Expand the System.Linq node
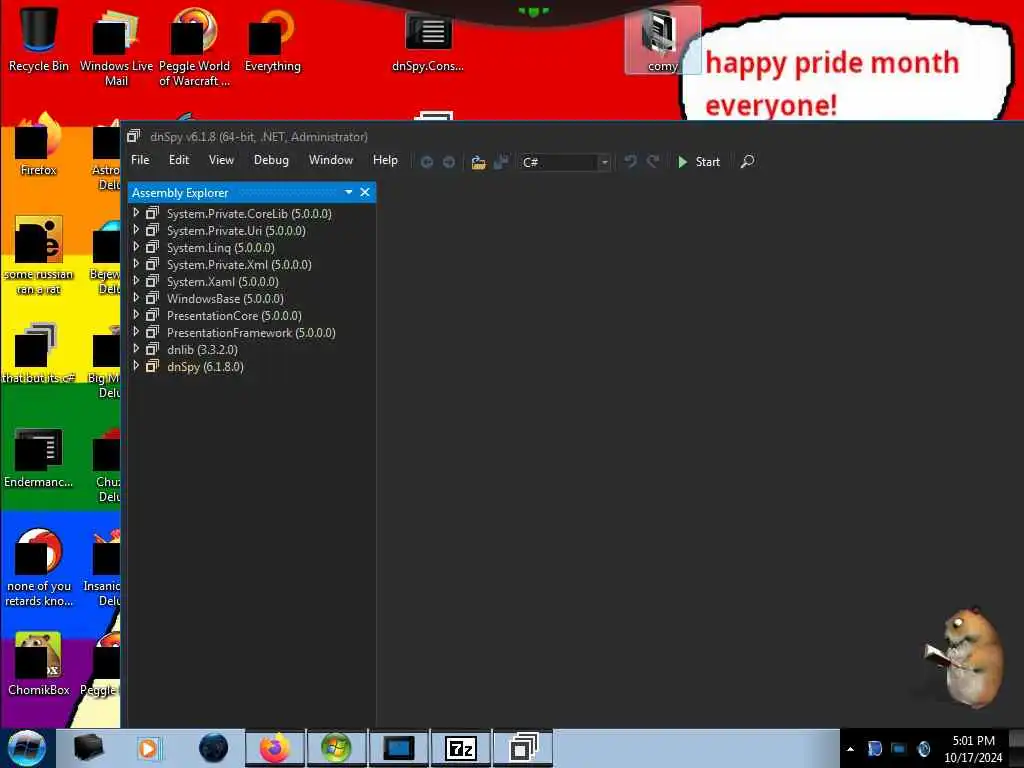The width and height of the screenshot is (1024, 768). pos(136,247)
